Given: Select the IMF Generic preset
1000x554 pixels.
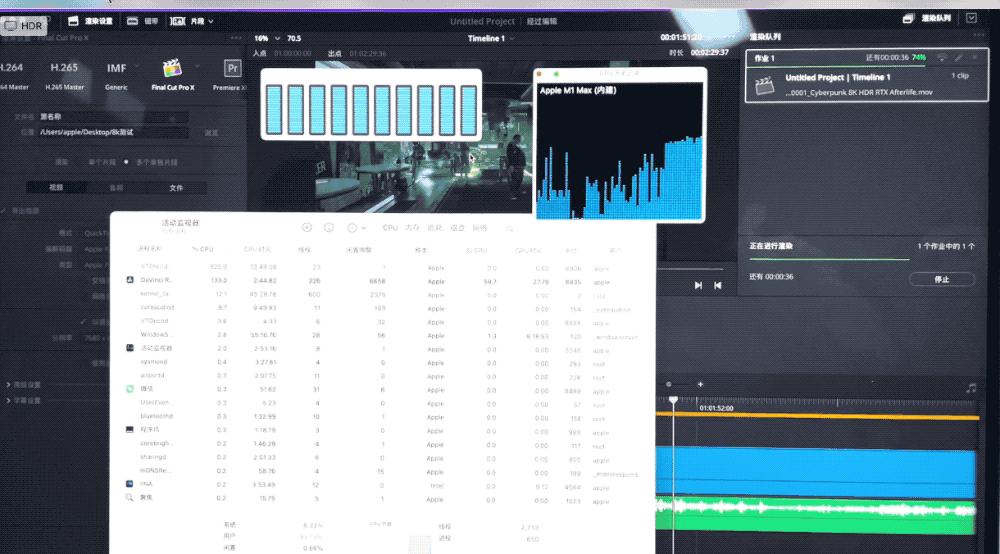Looking at the screenshot, I should 117,73.
